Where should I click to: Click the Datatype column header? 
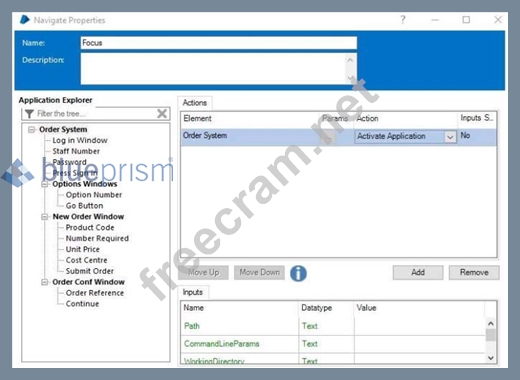point(316,308)
